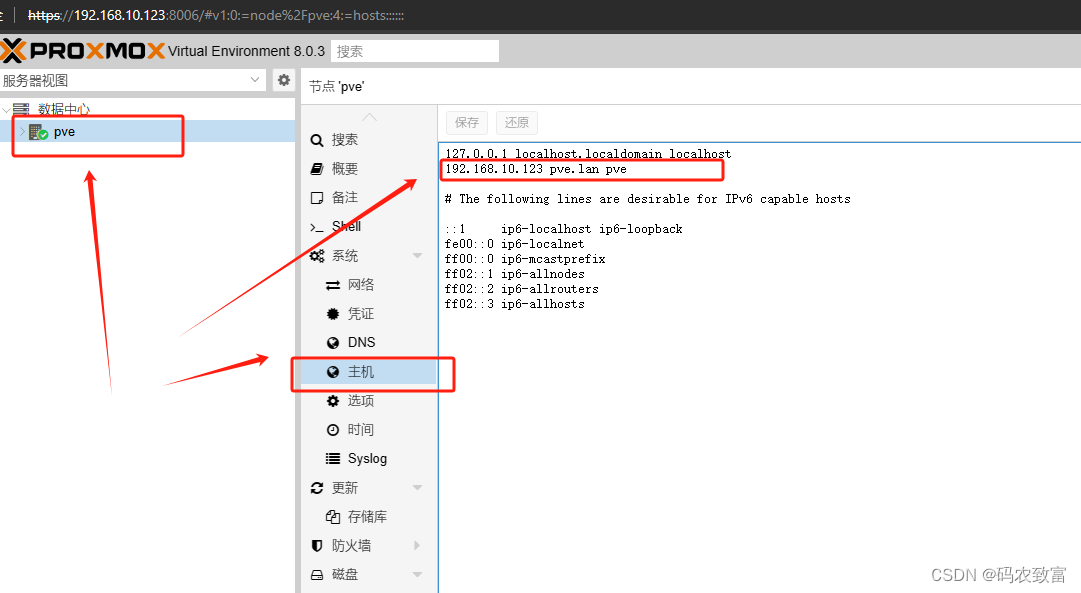Click the ff02::3 ip6-allhosts line
This screenshot has width=1081, height=593.
514,304
